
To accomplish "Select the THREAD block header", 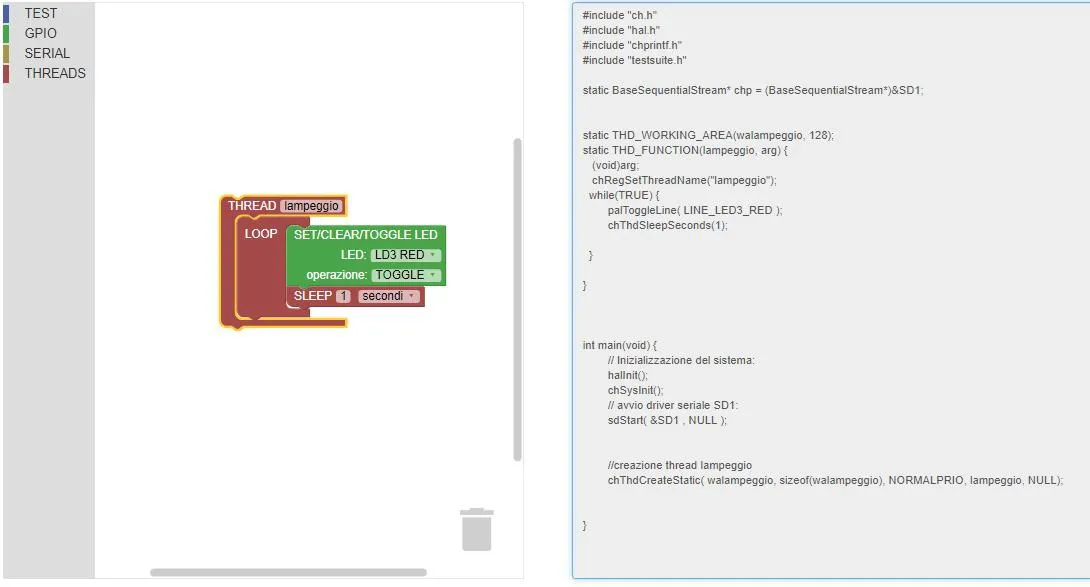I will coord(252,206).
